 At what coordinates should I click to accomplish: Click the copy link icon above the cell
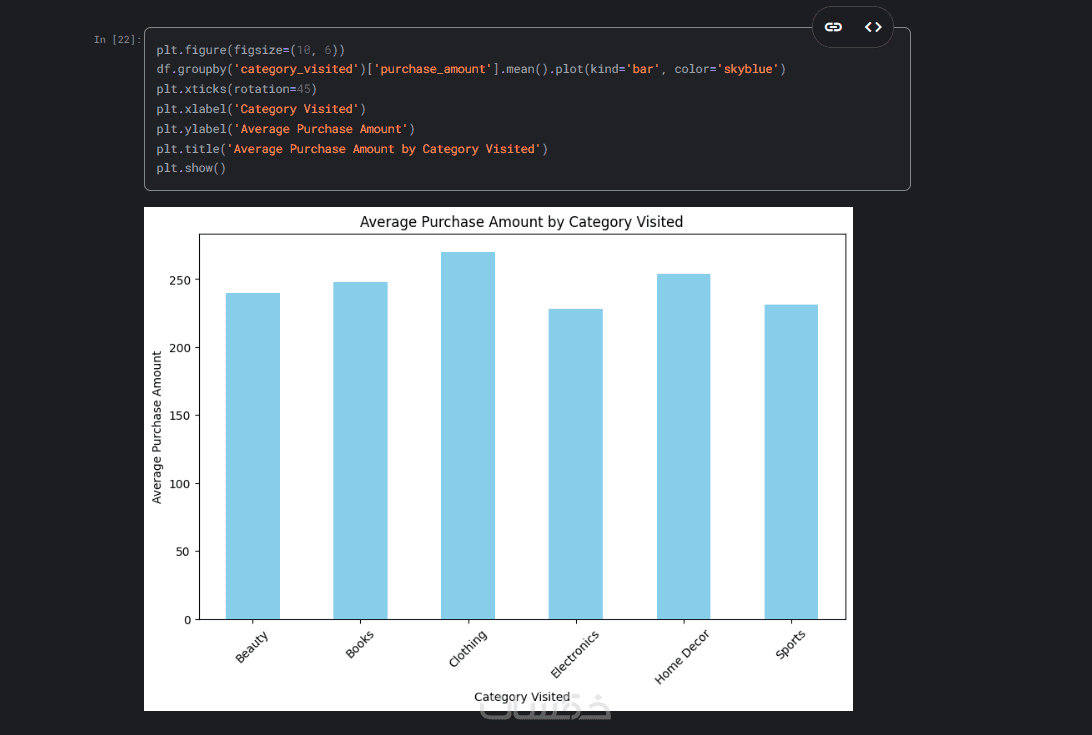[833, 27]
